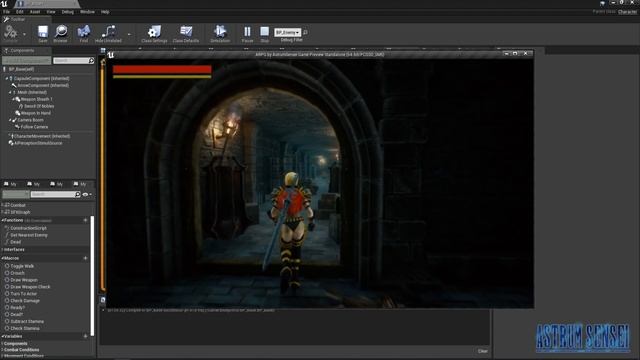640x360 pixels.
Task: Open Class Defaults
Action: [x=186, y=33]
